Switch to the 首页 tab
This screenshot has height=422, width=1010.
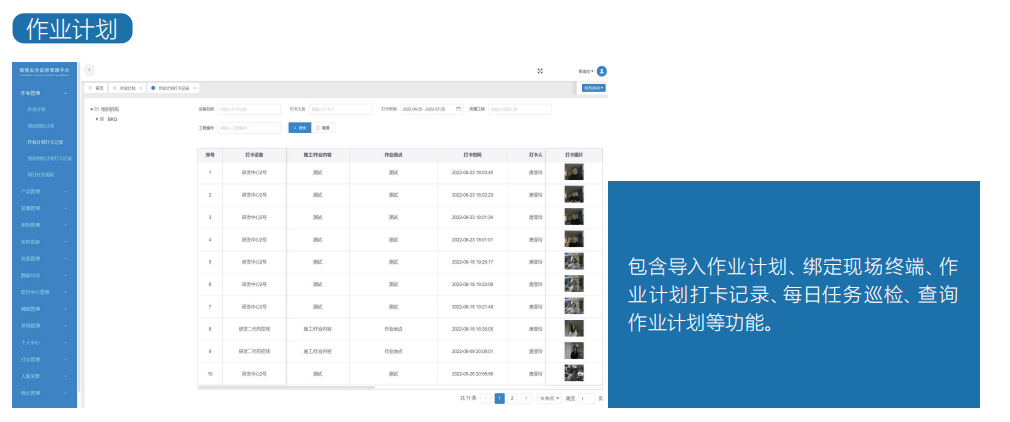(x=96, y=88)
